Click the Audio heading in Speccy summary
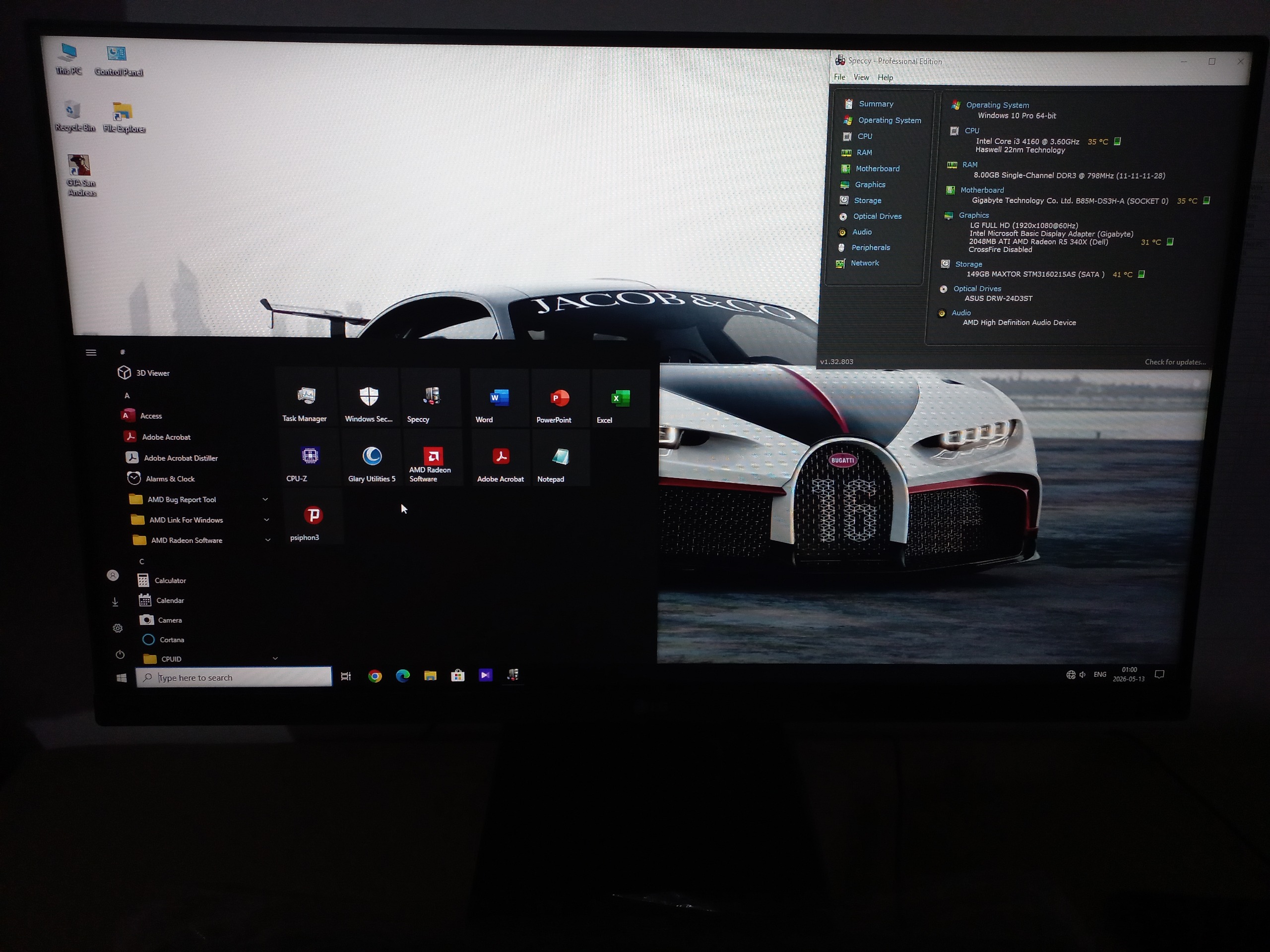The image size is (1270, 952). pyautogui.click(x=961, y=313)
